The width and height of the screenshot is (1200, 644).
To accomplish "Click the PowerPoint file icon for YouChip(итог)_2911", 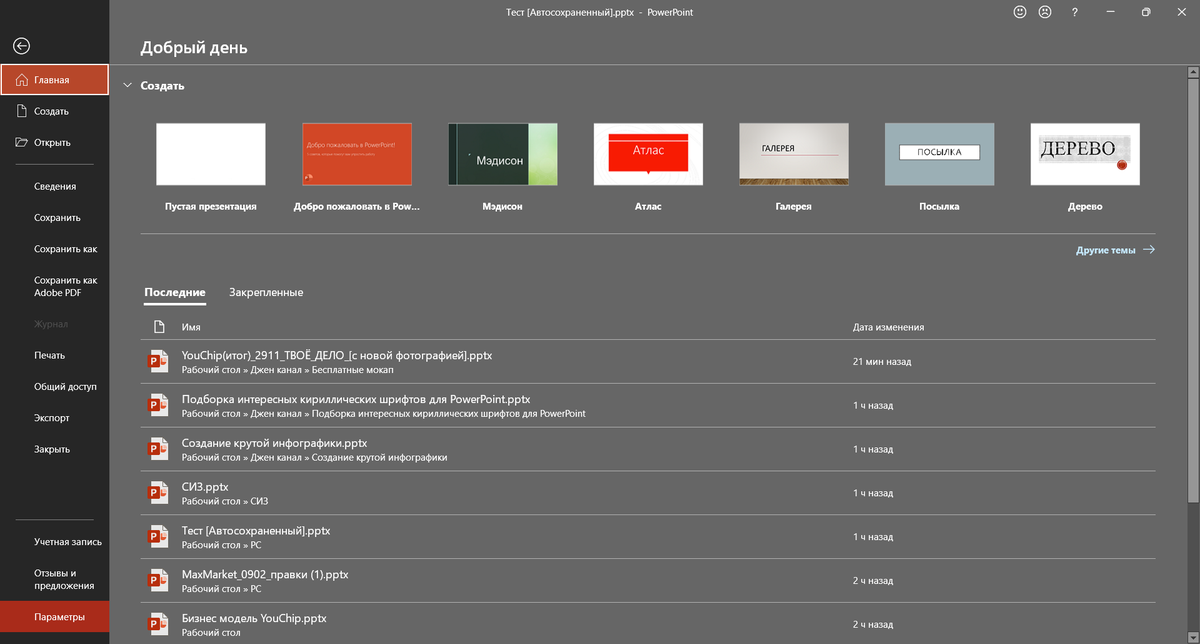I will [158, 361].
